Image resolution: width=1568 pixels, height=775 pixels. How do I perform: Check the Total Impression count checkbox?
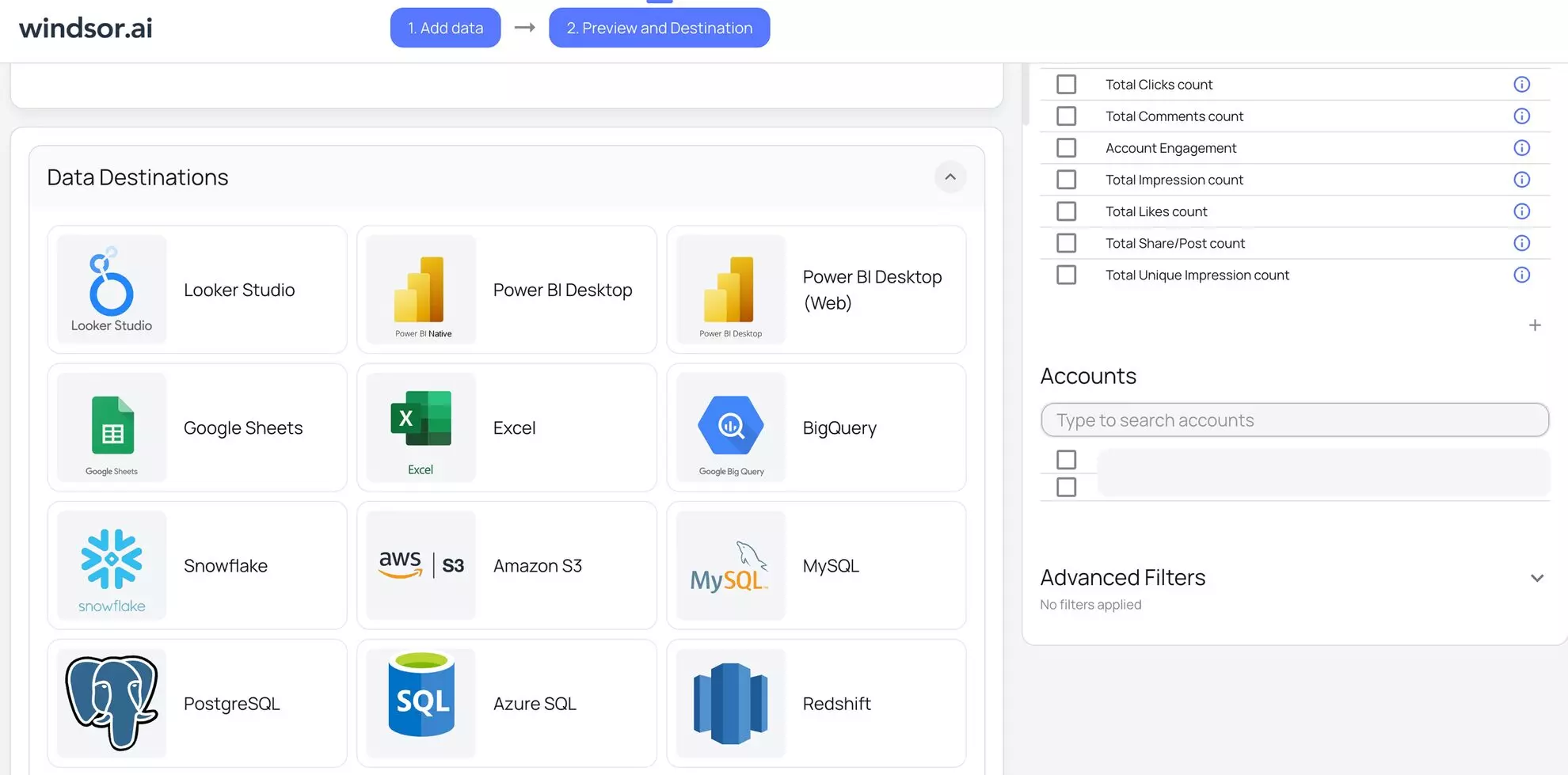(1067, 180)
